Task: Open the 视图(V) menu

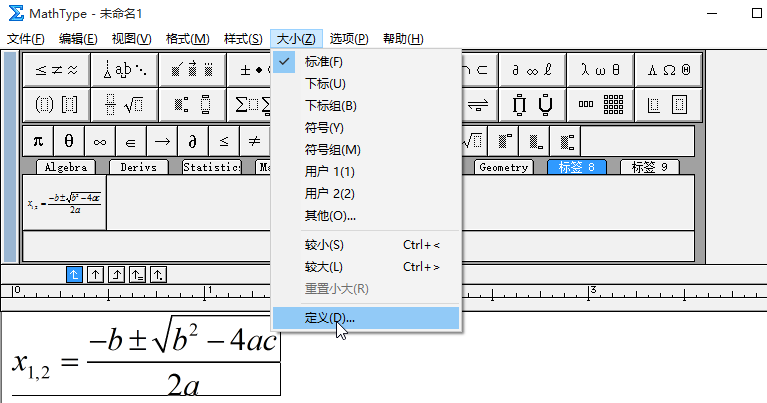Action: 132,39
